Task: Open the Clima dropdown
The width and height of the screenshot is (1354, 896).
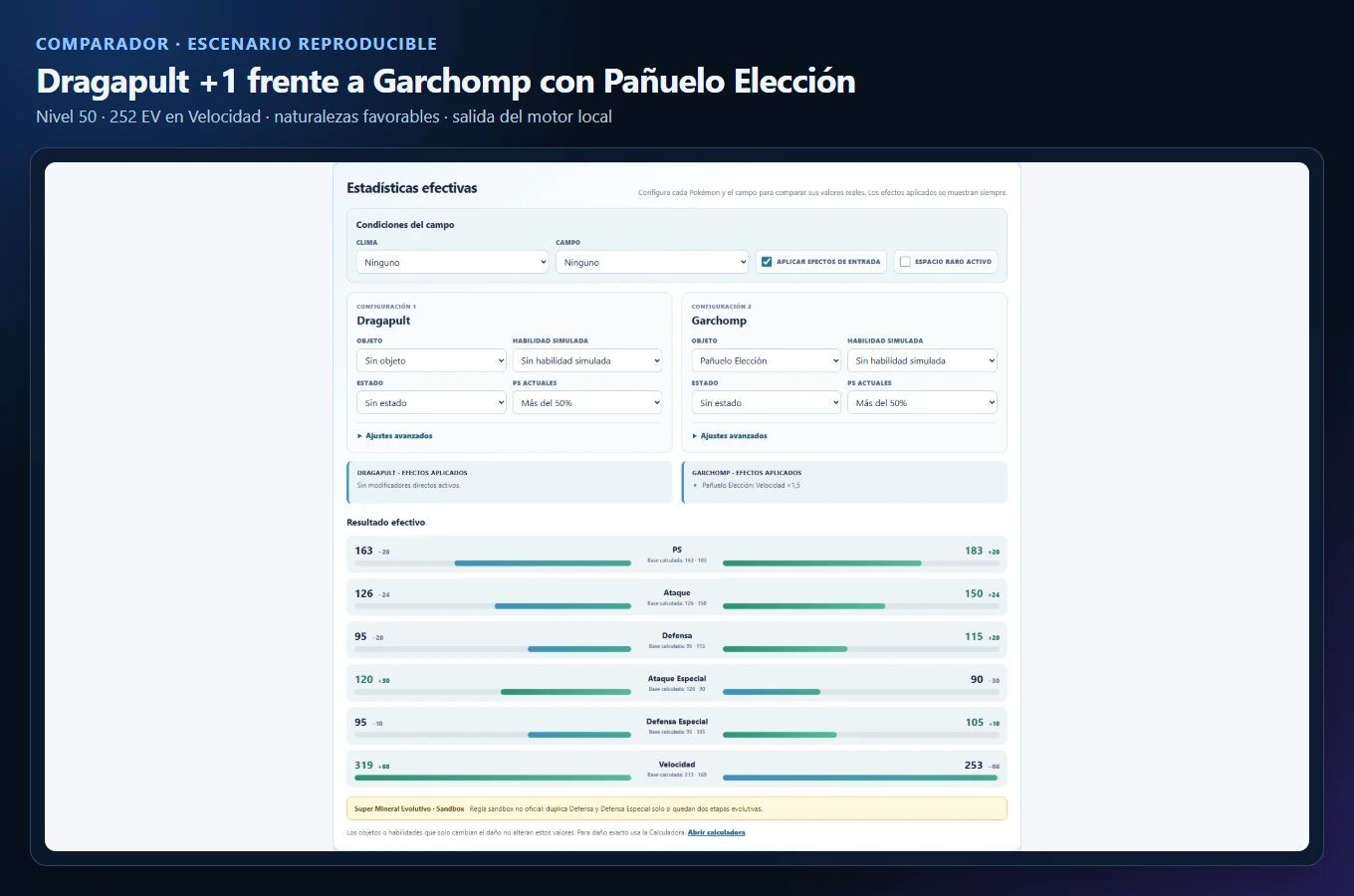Action: 452,262
